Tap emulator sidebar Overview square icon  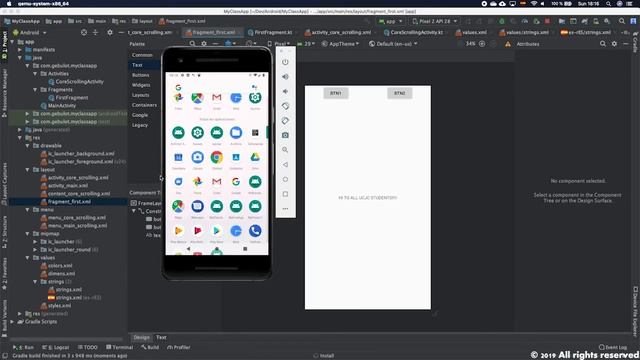click(x=285, y=194)
